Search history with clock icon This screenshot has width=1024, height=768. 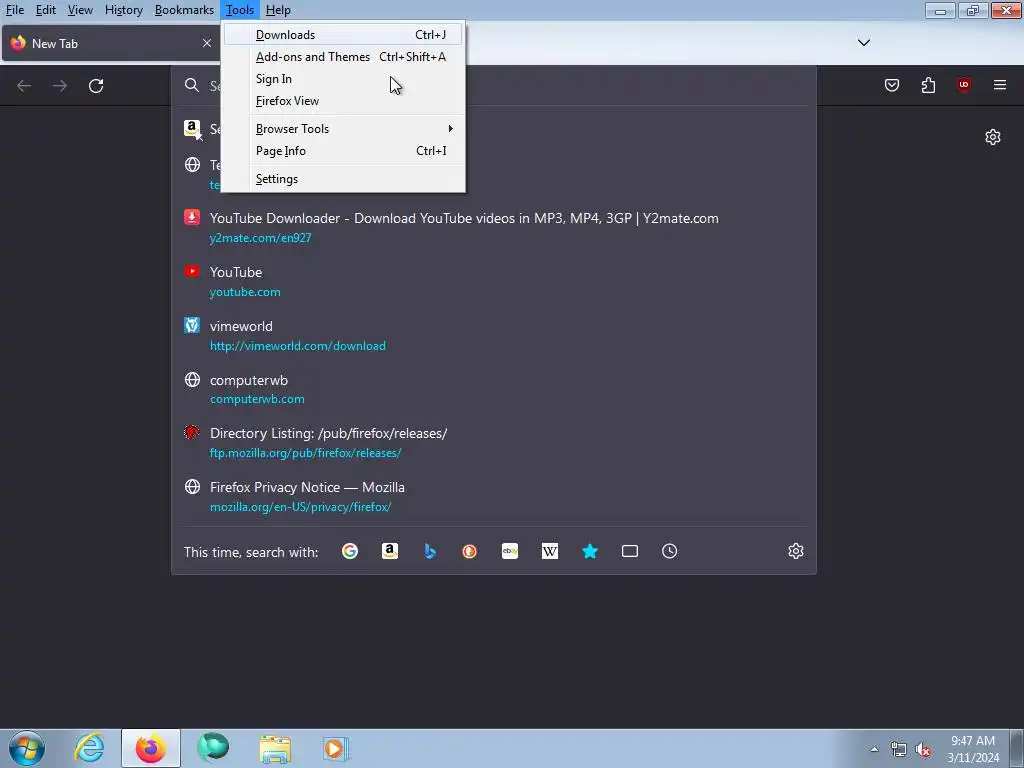[669, 551]
